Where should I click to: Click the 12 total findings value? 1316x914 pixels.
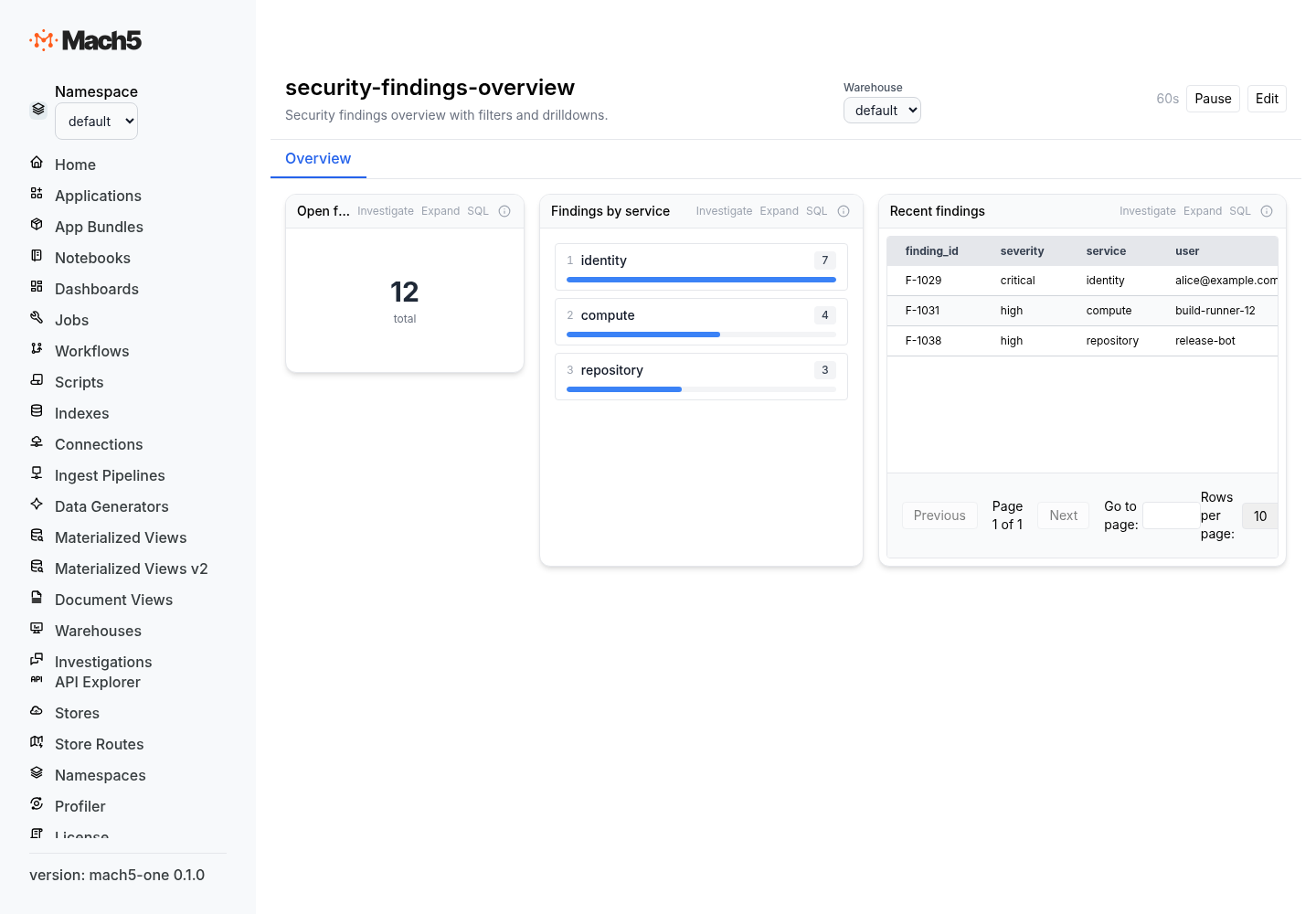pos(405,292)
